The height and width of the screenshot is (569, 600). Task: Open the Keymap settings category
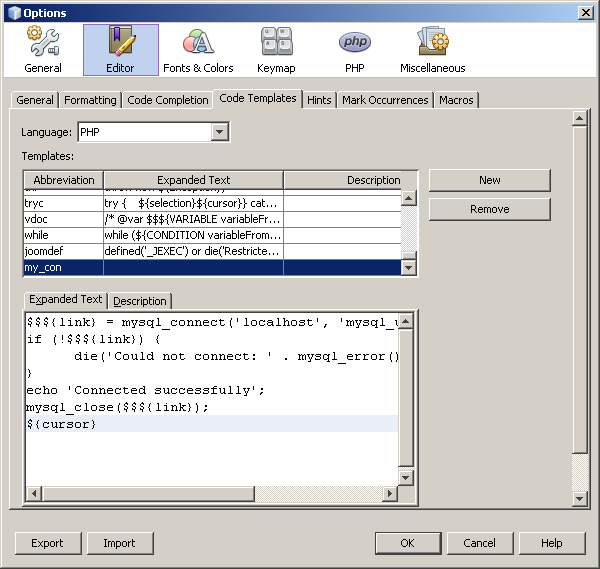[277, 50]
